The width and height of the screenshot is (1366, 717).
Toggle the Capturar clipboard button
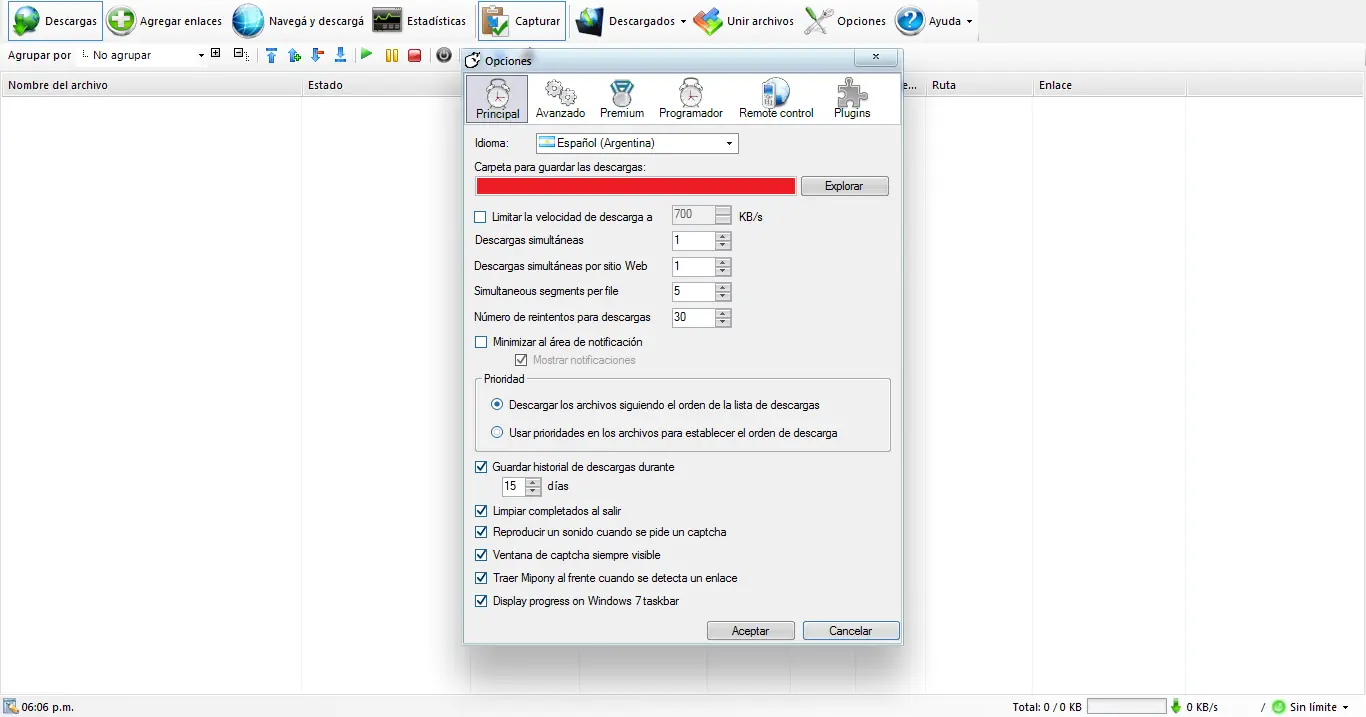click(x=521, y=21)
